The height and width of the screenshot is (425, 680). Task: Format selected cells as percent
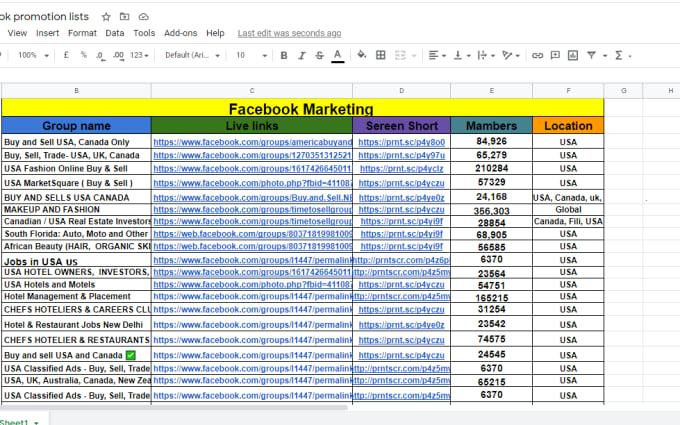point(83,55)
